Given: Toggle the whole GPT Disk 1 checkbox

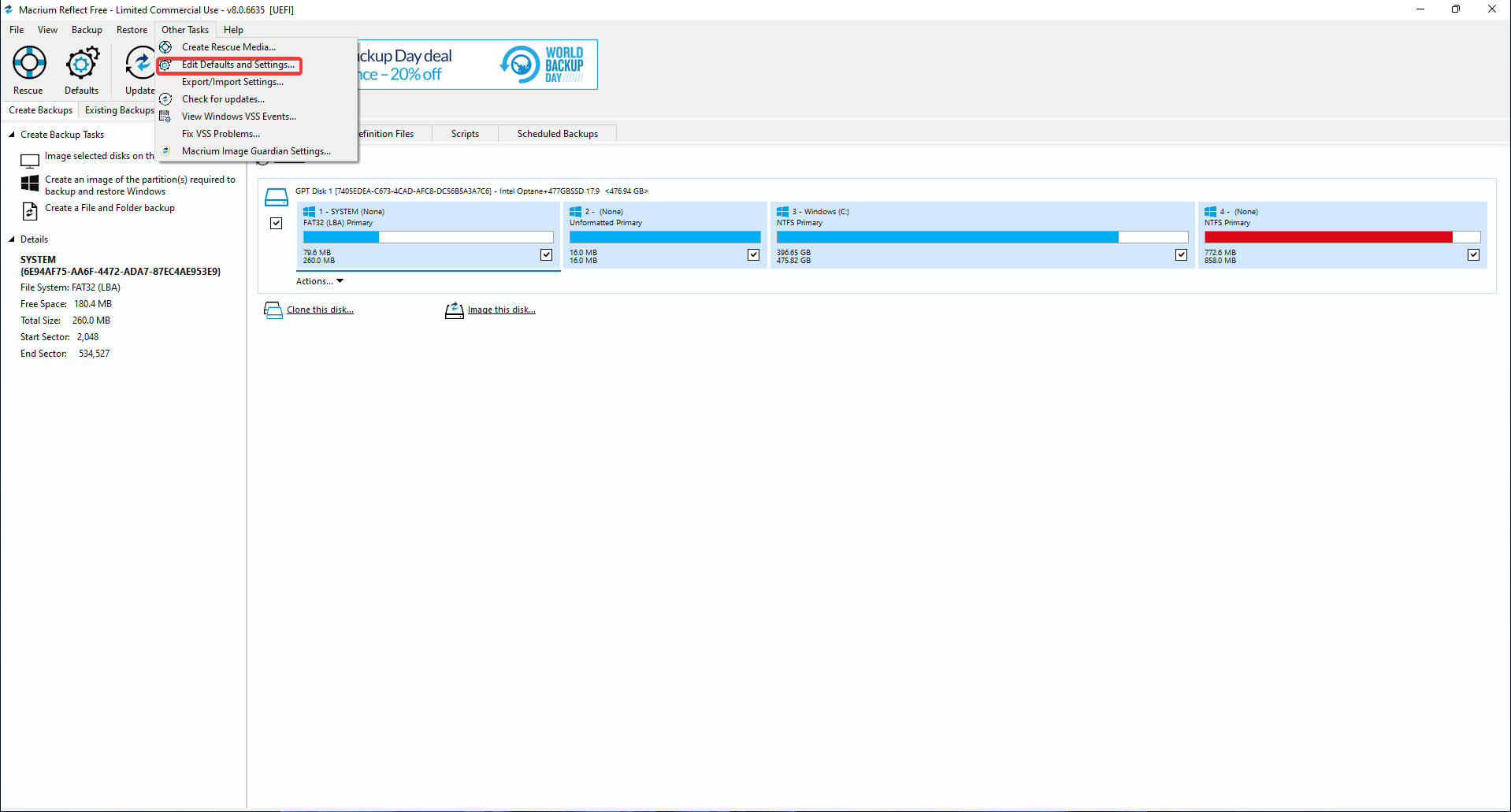Looking at the screenshot, I should [x=277, y=224].
